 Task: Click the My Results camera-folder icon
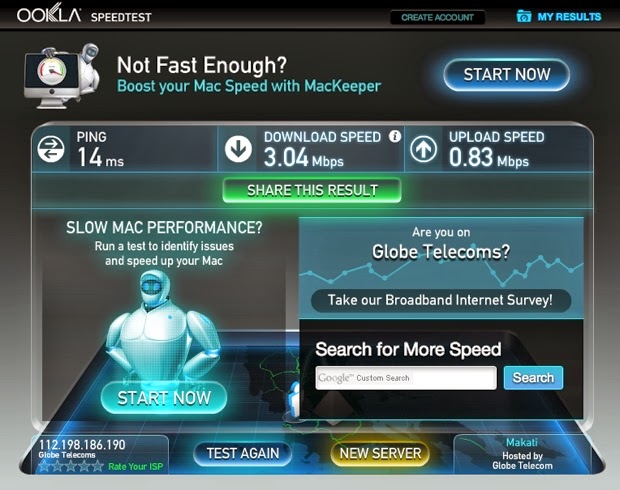(x=524, y=16)
